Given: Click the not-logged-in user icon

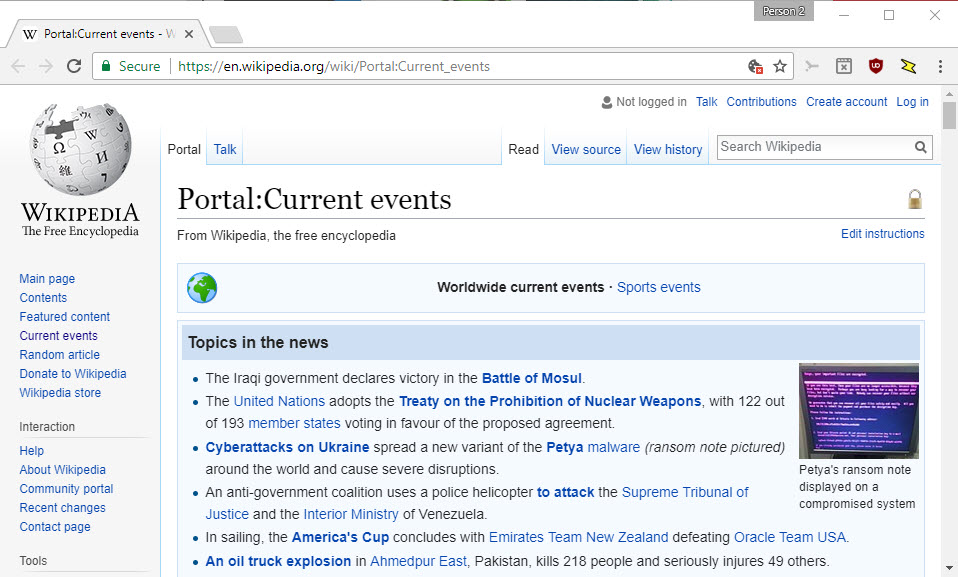Looking at the screenshot, I should point(607,102).
